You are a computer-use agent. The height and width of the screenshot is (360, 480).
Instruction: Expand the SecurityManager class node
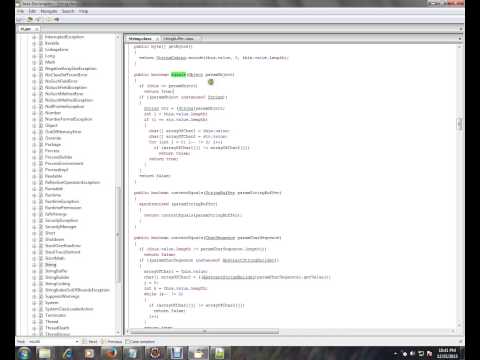[34, 227]
